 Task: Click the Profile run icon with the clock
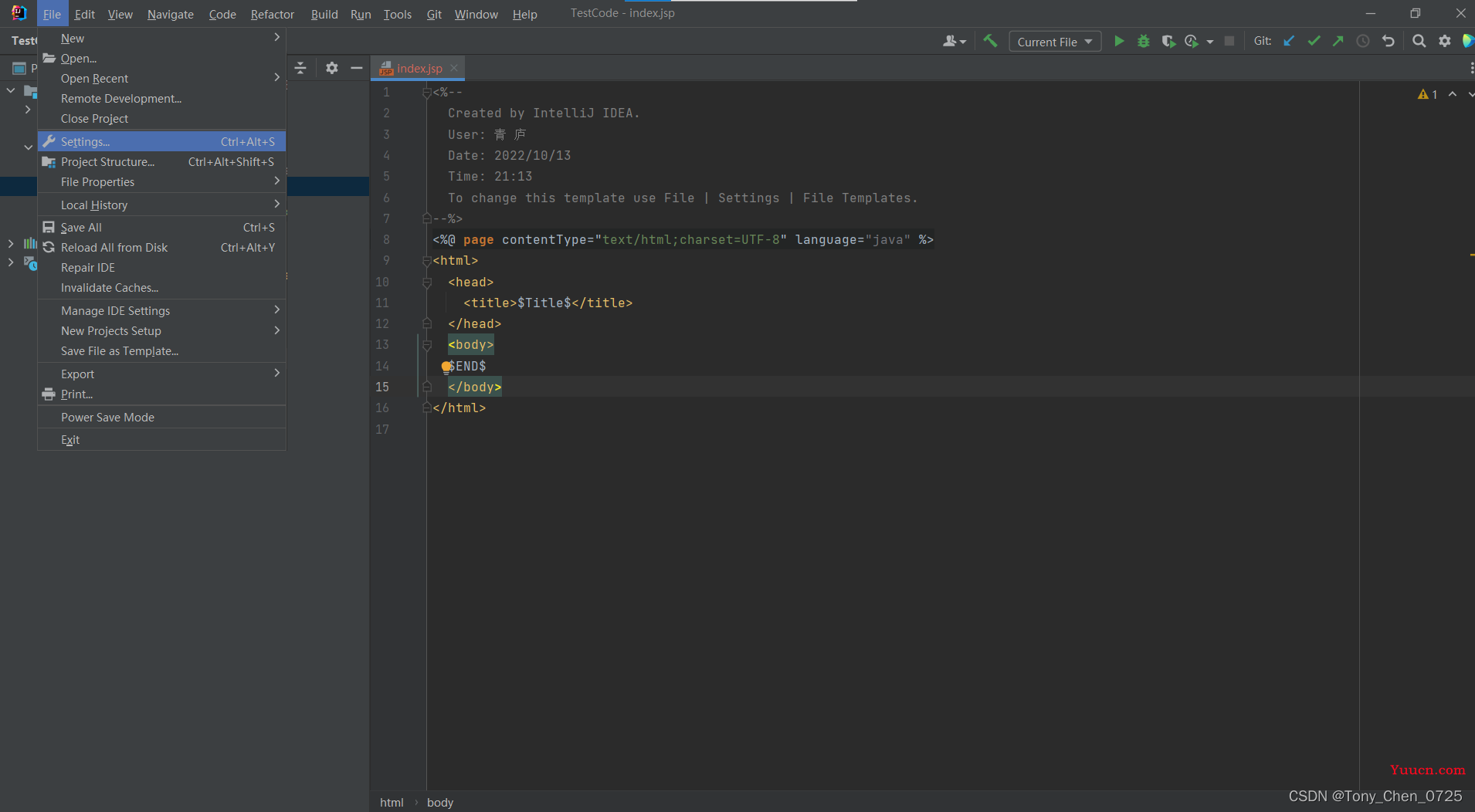pyautogui.click(x=1192, y=41)
